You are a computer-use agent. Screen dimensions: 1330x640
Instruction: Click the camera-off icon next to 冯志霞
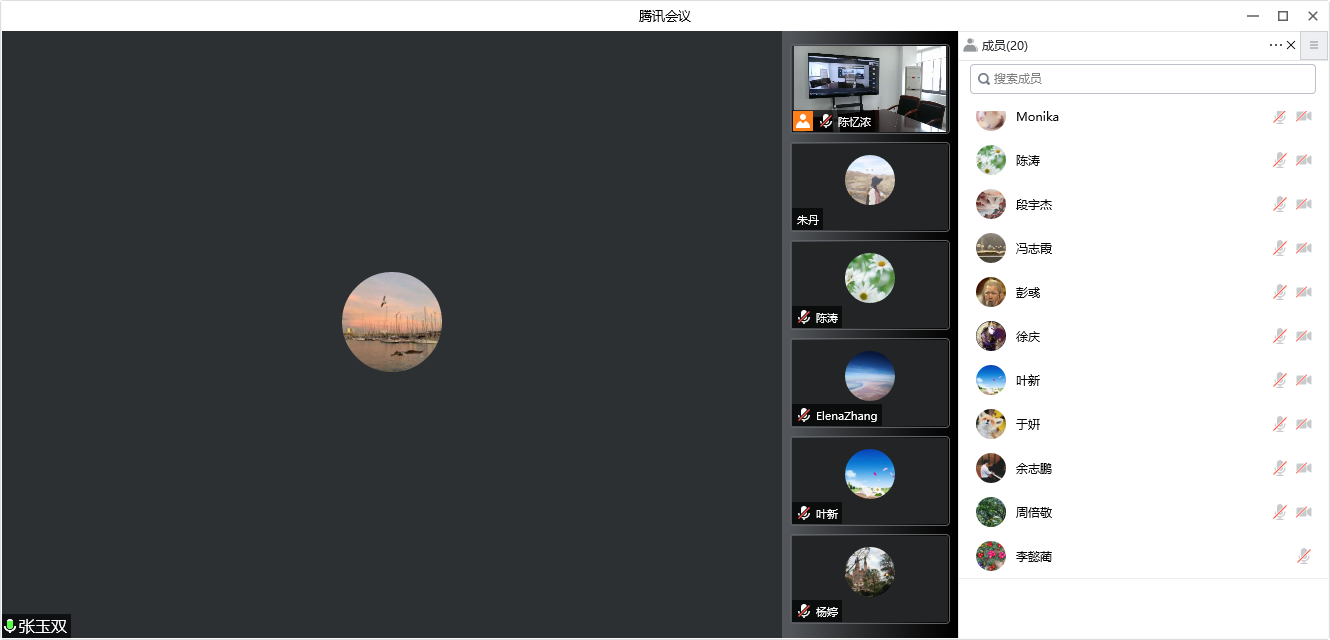pos(1303,248)
